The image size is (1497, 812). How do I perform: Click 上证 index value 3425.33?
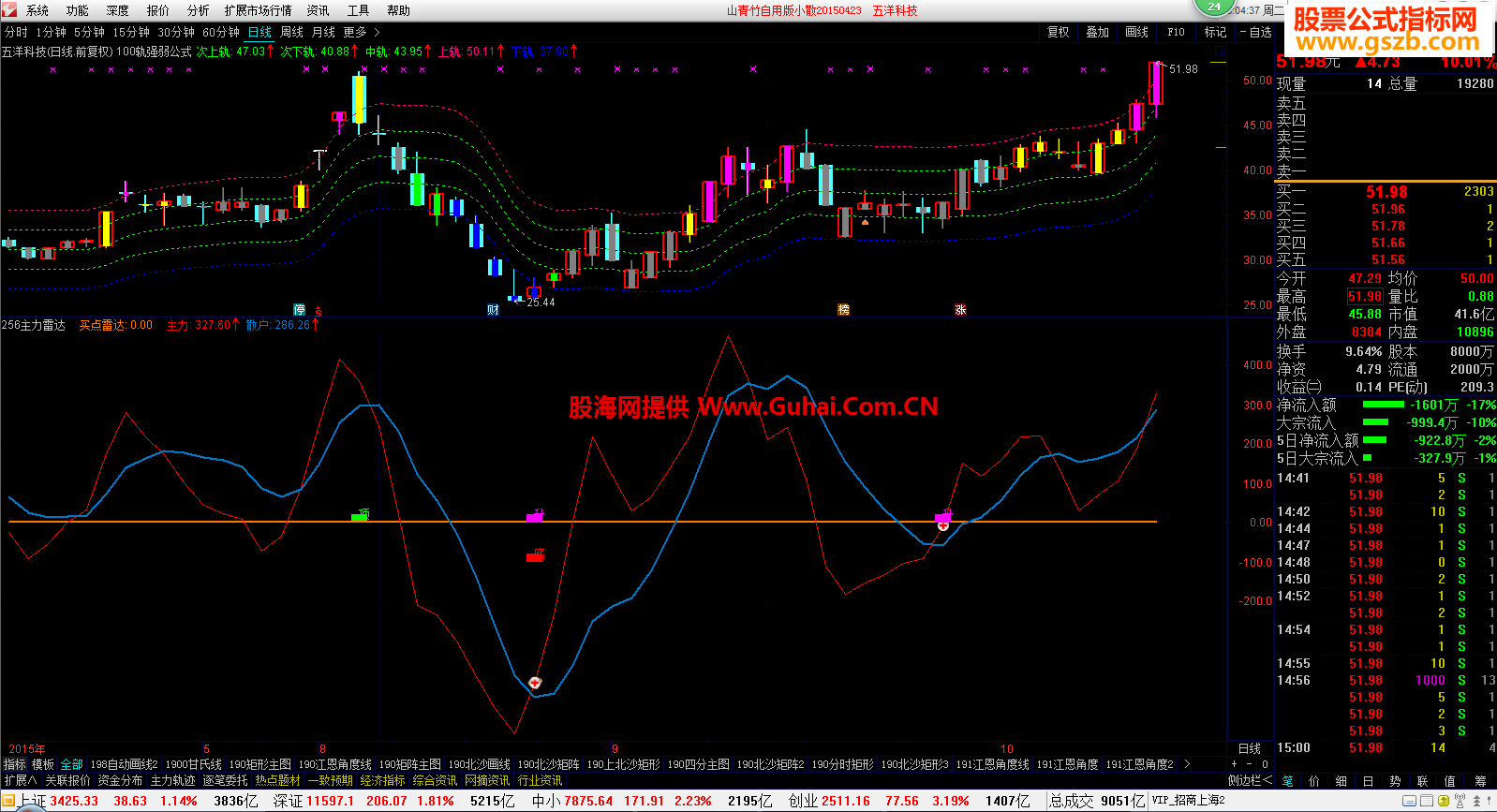[74, 802]
